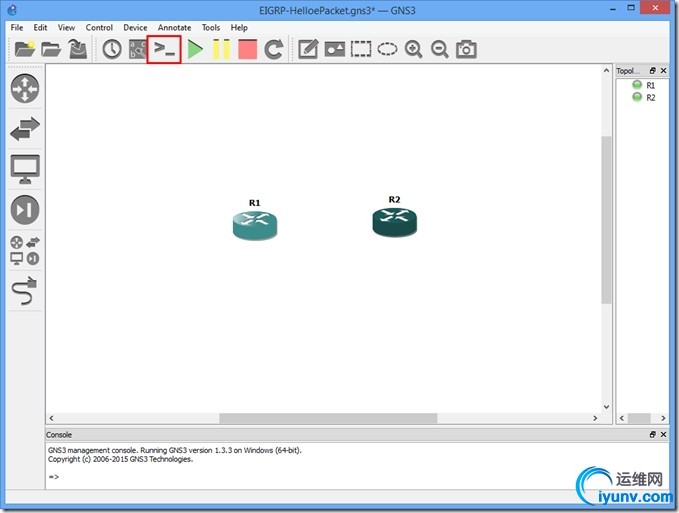Browse security devices in the sidebar

(25, 210)
